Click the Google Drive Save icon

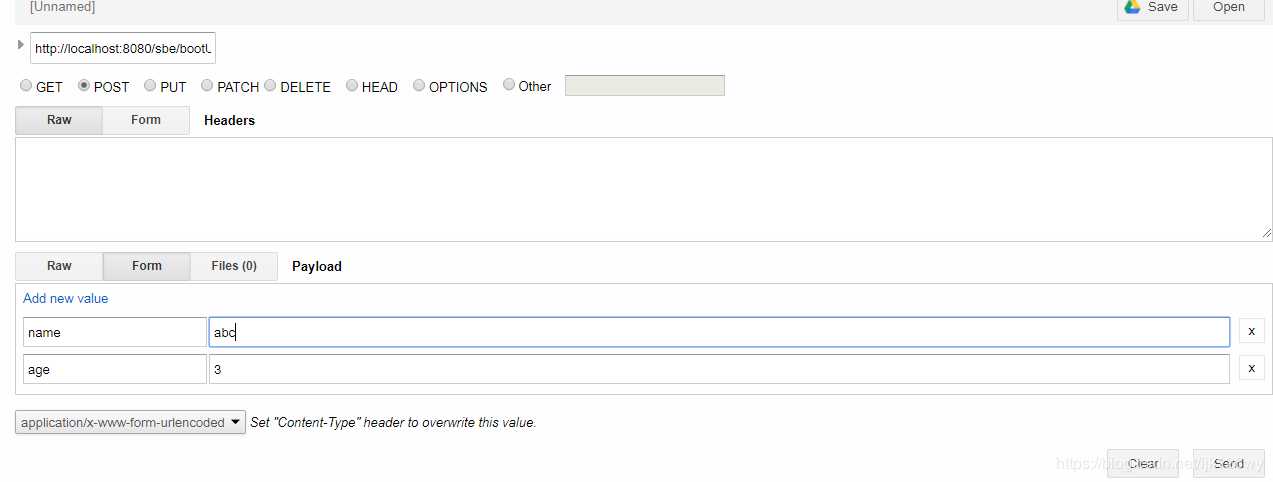click(x=1132, y=7)
